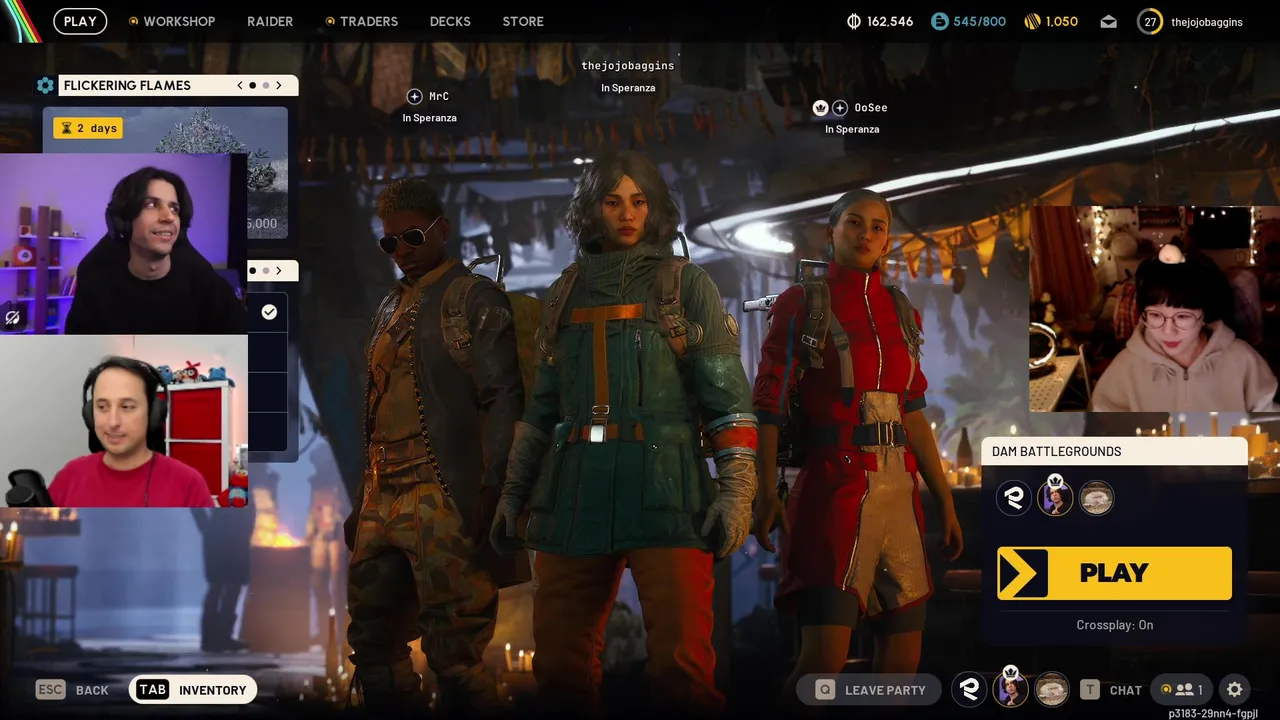
Task: Open the settings gear at bottom right
Action: (1235, 689)
